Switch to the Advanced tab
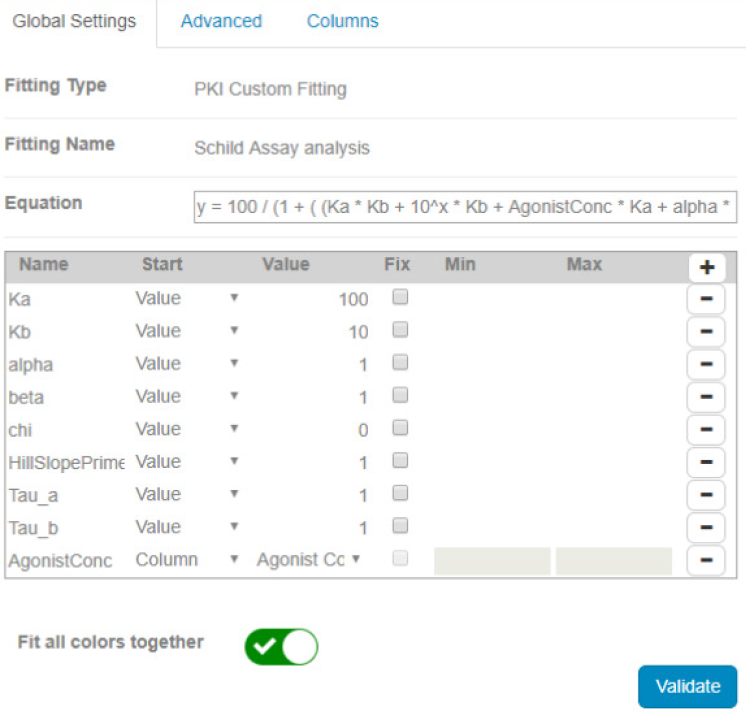This screenshot has width=746, height=715. 221,21
